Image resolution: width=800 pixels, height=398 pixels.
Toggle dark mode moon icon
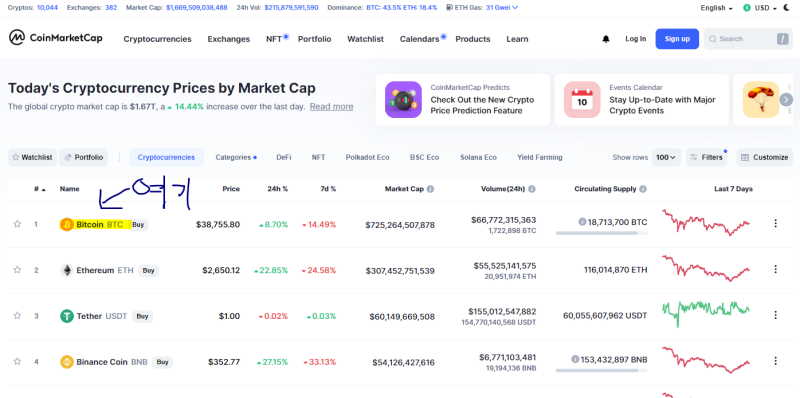787,8
